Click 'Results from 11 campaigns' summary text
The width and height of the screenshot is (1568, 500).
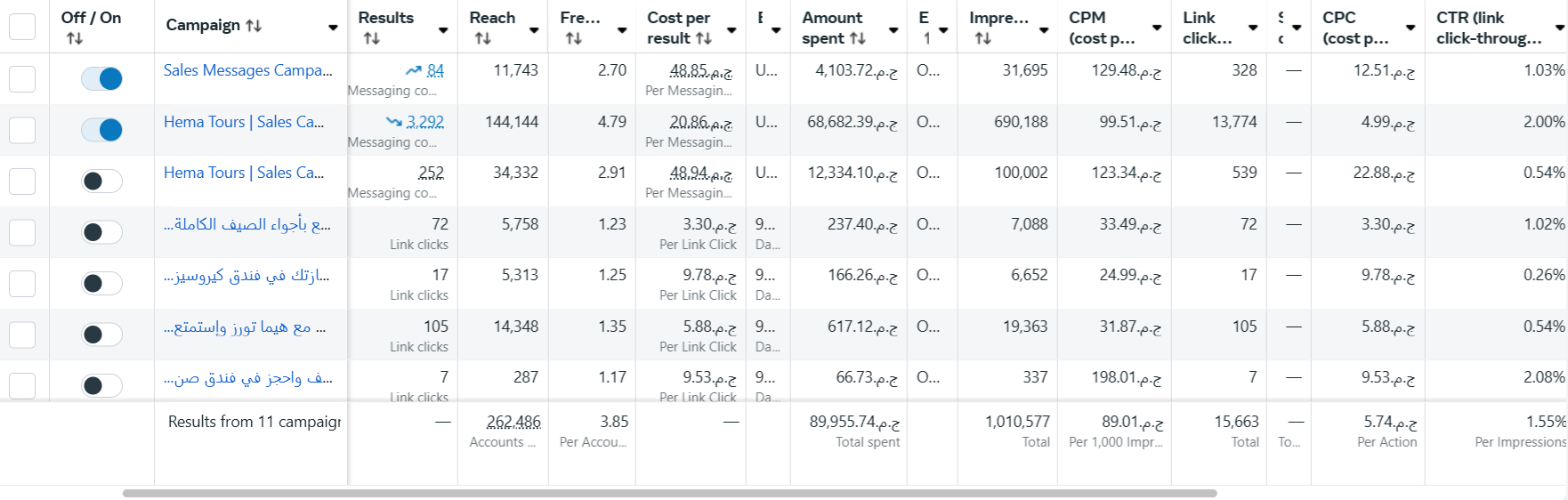[255, 422]
